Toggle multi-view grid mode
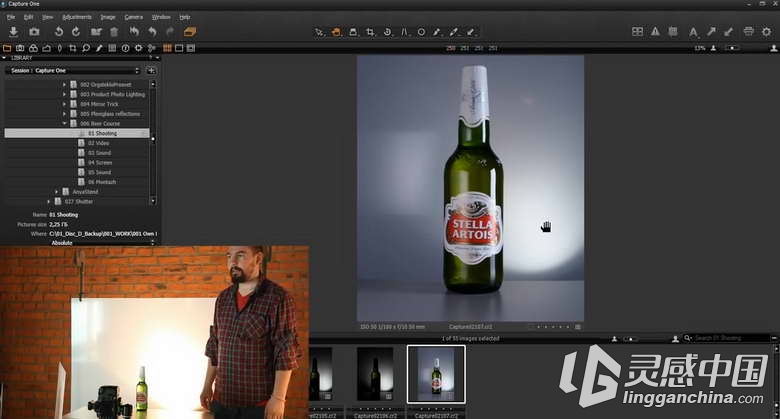Image resolution: width=780 pixels, height=419 pixels. click(637, 32)
